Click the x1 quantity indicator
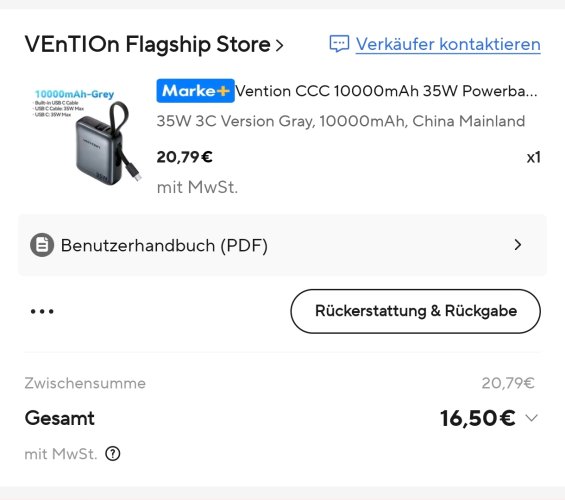Image resolution: width=565 pixels, height=500 pixels. coord(533,157)
